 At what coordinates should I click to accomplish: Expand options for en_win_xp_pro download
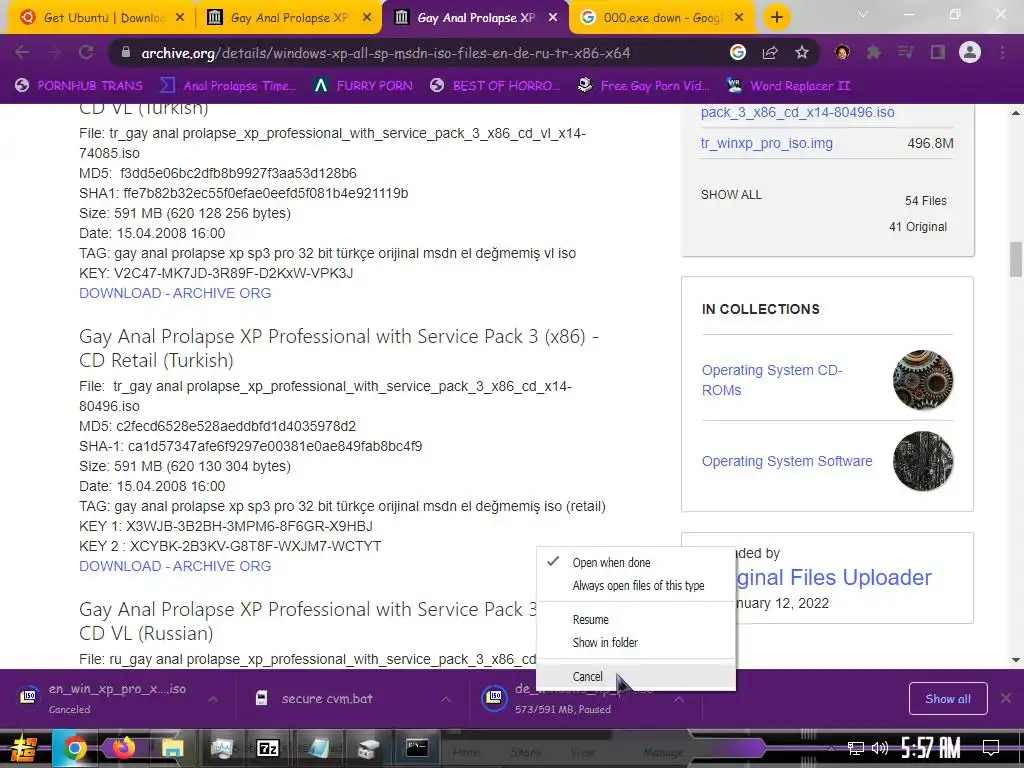point(213,699)
